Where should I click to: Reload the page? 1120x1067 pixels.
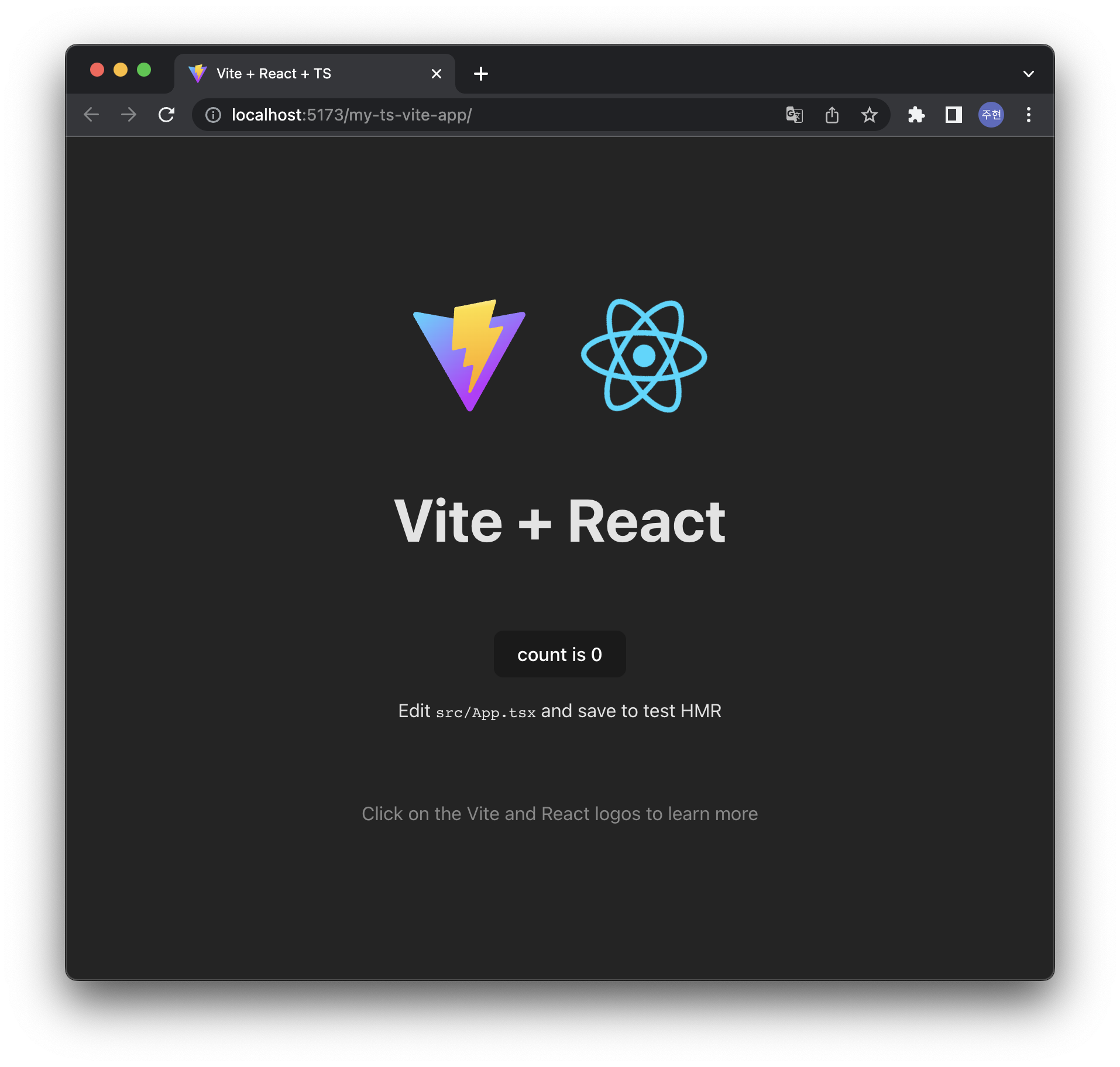tap(167, 115)
